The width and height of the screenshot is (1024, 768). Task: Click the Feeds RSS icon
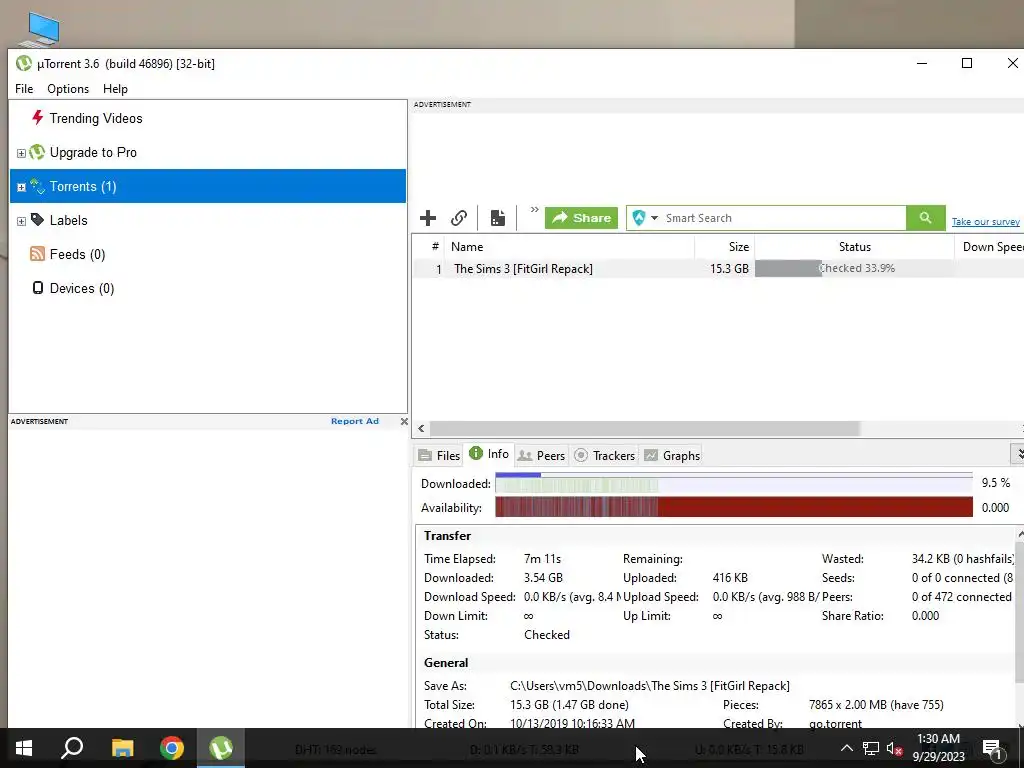coord(37,254)
